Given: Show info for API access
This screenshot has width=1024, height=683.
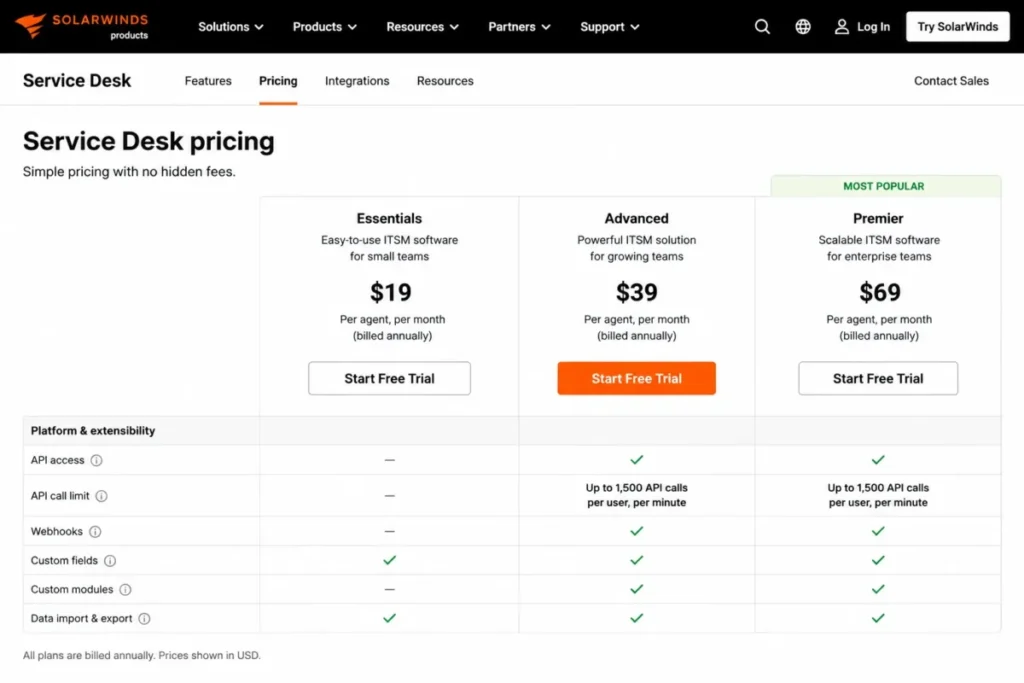Looking at the screenshot, I should [97, 460].
